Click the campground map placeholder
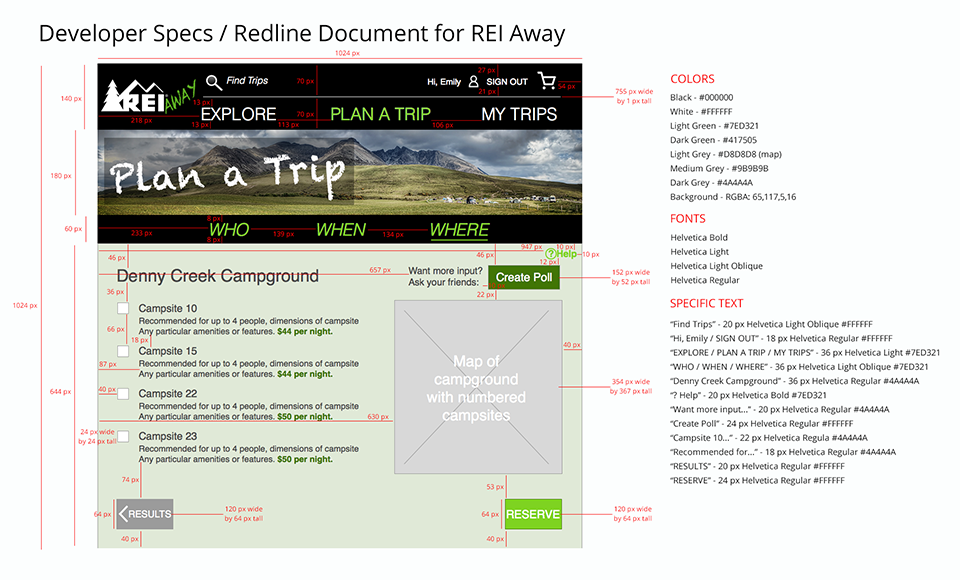Viewport: 960px width, 580px height. [x=478, y=386]
